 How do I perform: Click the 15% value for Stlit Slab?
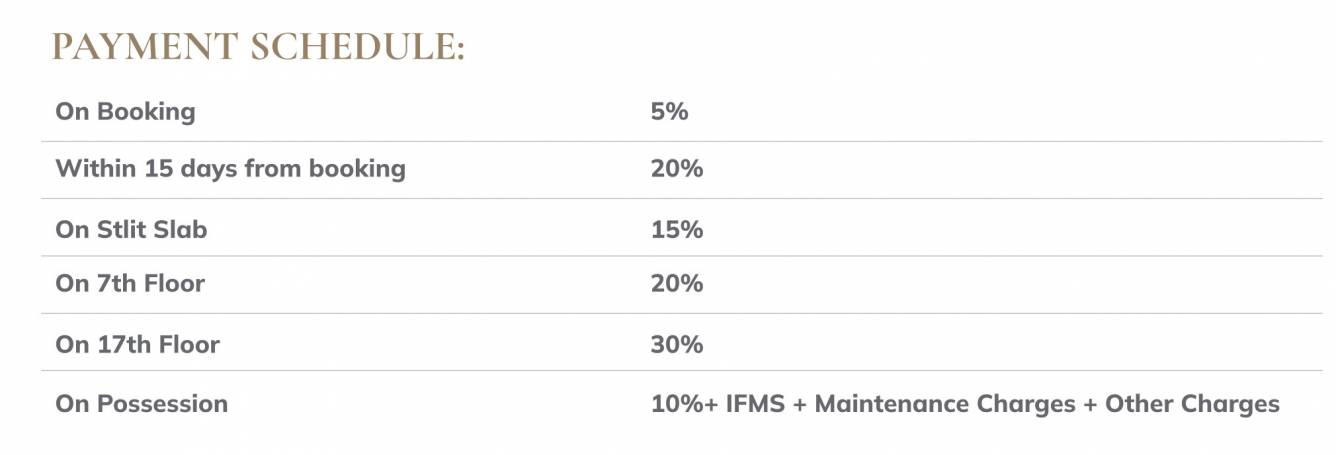click(x=676, y=229)
